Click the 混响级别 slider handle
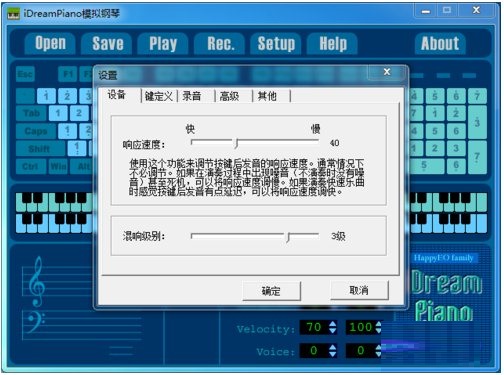 tap(289, 237)
